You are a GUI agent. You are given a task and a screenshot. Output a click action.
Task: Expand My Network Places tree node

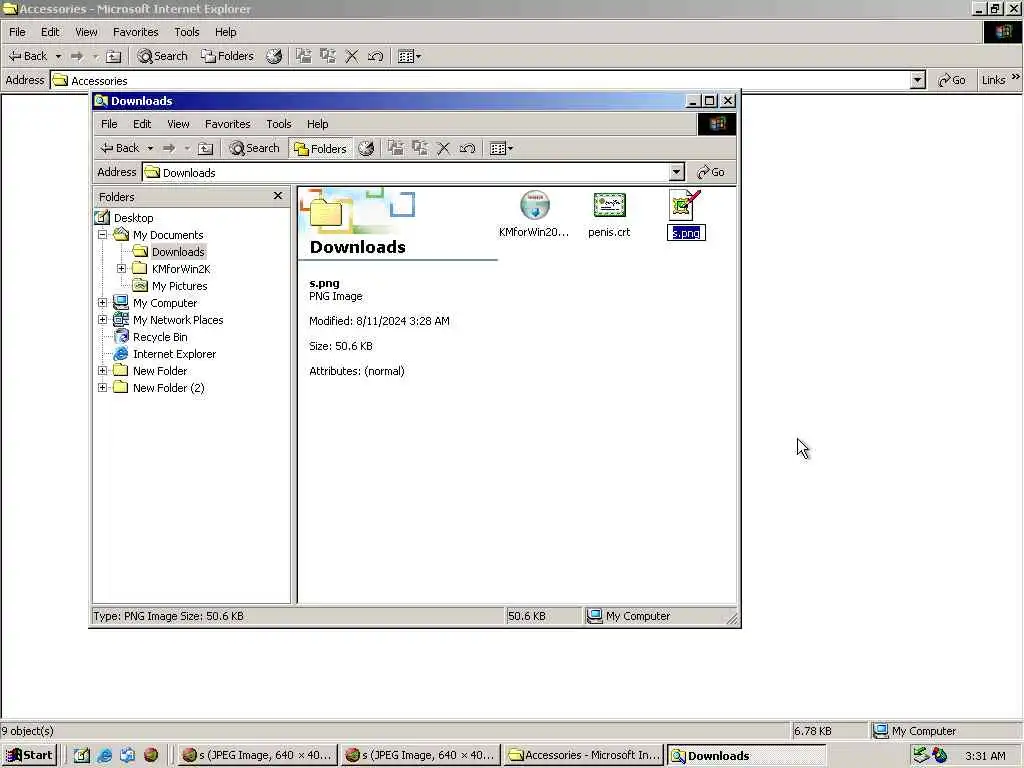[103, 319]
